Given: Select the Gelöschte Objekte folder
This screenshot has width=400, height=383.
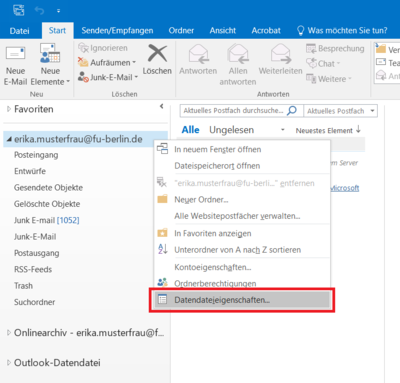Looking at the screenshot, I should (47, 204).
